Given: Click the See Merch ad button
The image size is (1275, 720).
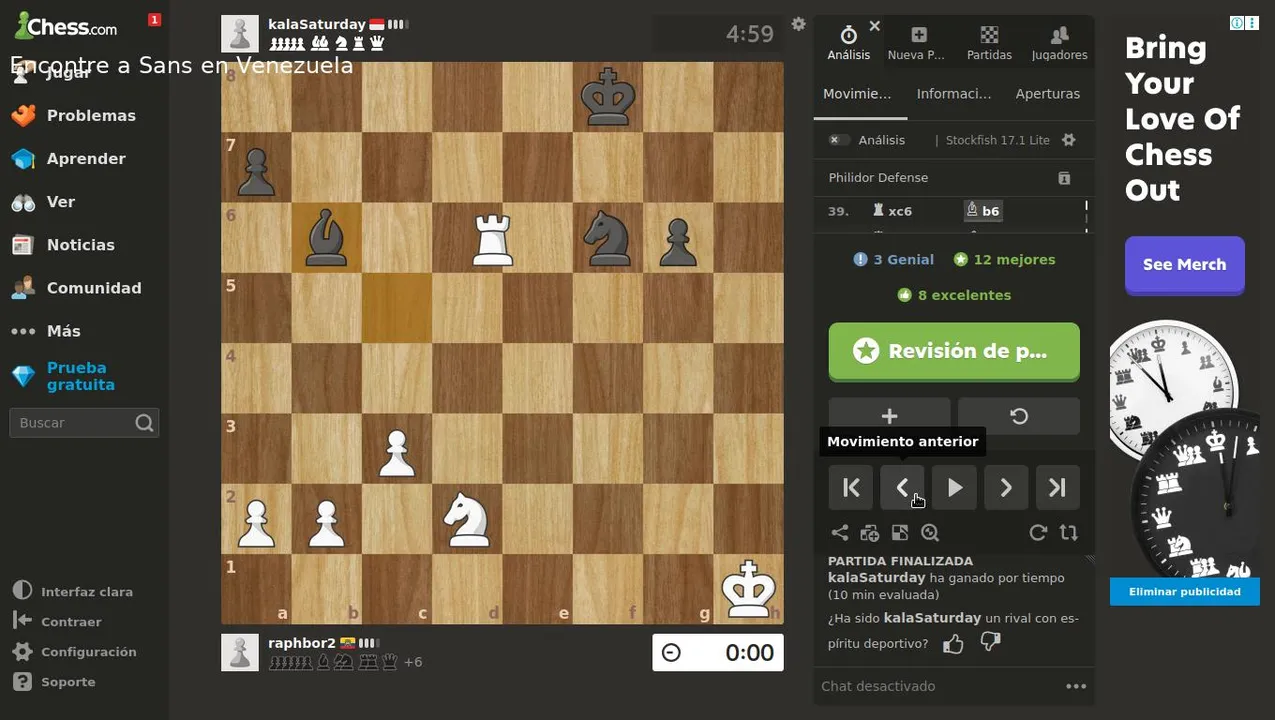Looking at the screenshot, I should (x=1184, y=265).
